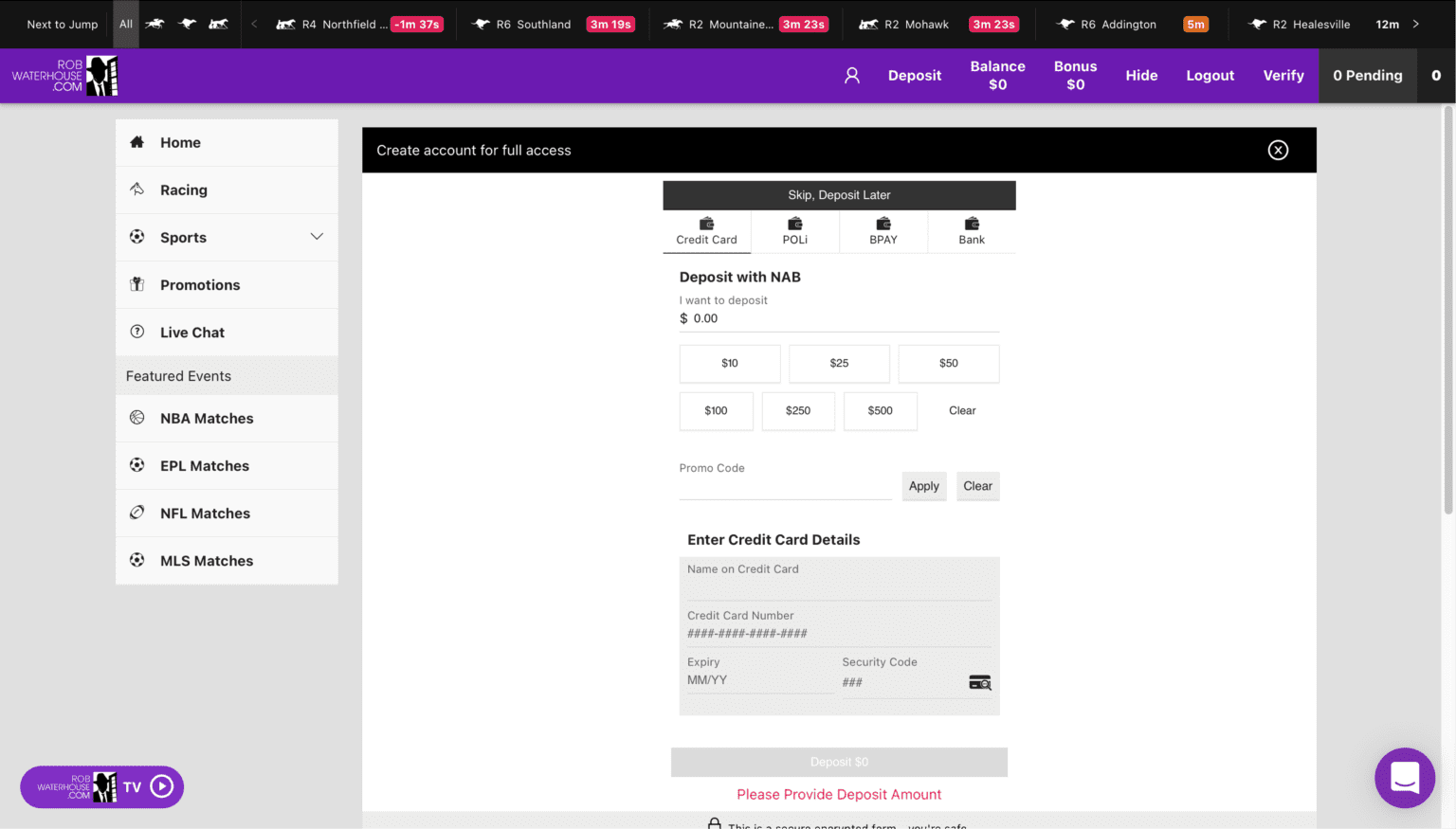Click the Promotions gift icon

click(x=137, y=284)
